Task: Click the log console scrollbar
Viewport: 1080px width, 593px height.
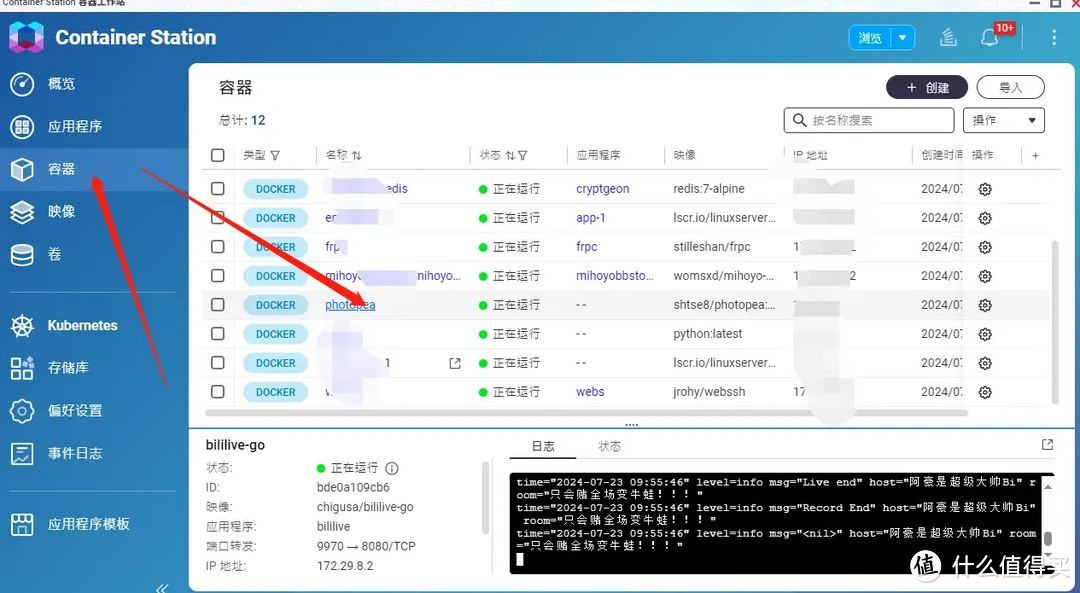Action: click(1047, 539)
